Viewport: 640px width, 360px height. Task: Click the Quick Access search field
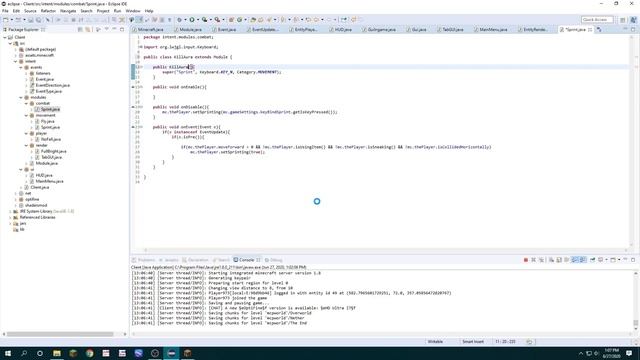click(x=597, y=20)
